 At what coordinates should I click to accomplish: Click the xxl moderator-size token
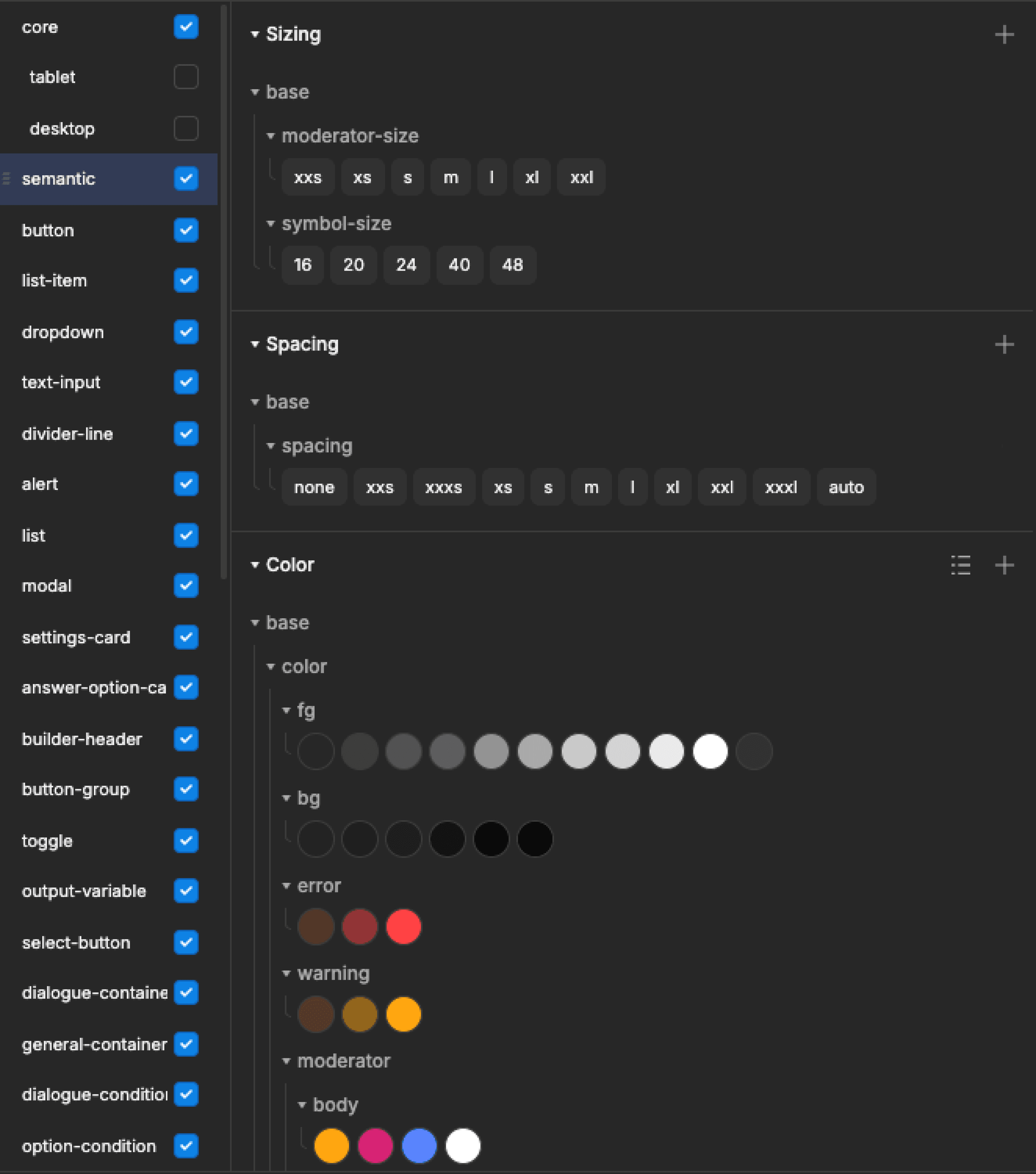pos(581,177)
